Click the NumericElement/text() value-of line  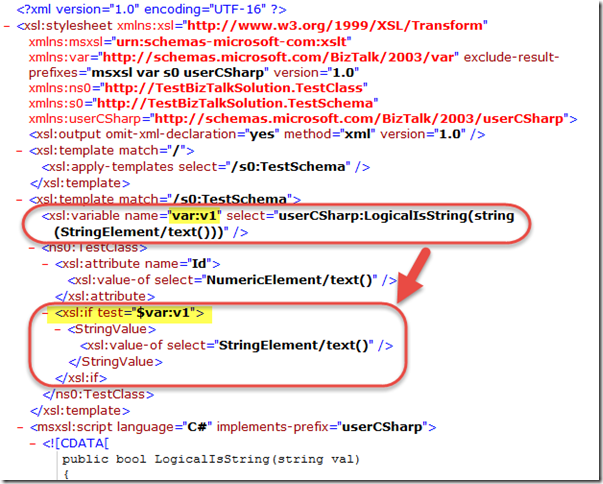tap(228, 280)
